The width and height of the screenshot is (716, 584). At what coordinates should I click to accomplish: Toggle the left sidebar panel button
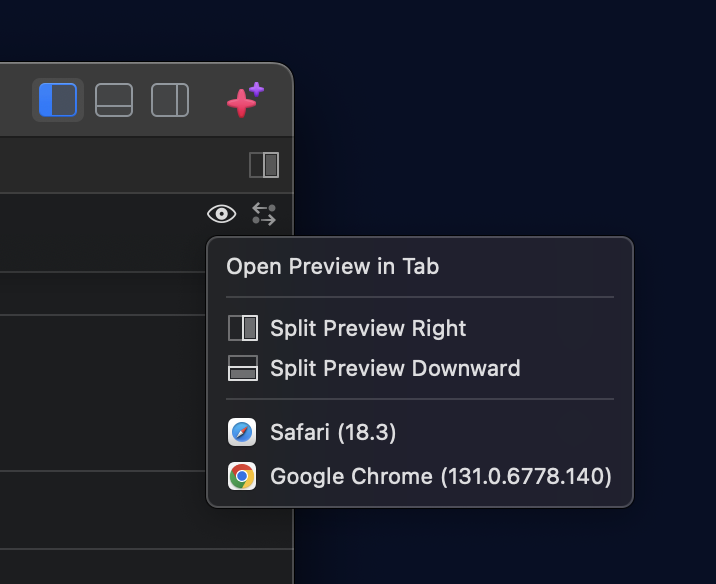point(58,100)
